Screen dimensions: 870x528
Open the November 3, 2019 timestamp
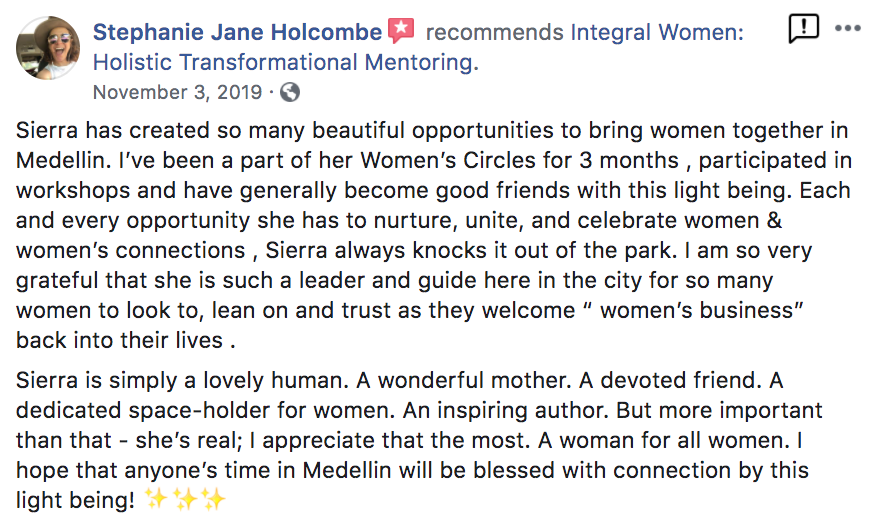tap(178, 92)
